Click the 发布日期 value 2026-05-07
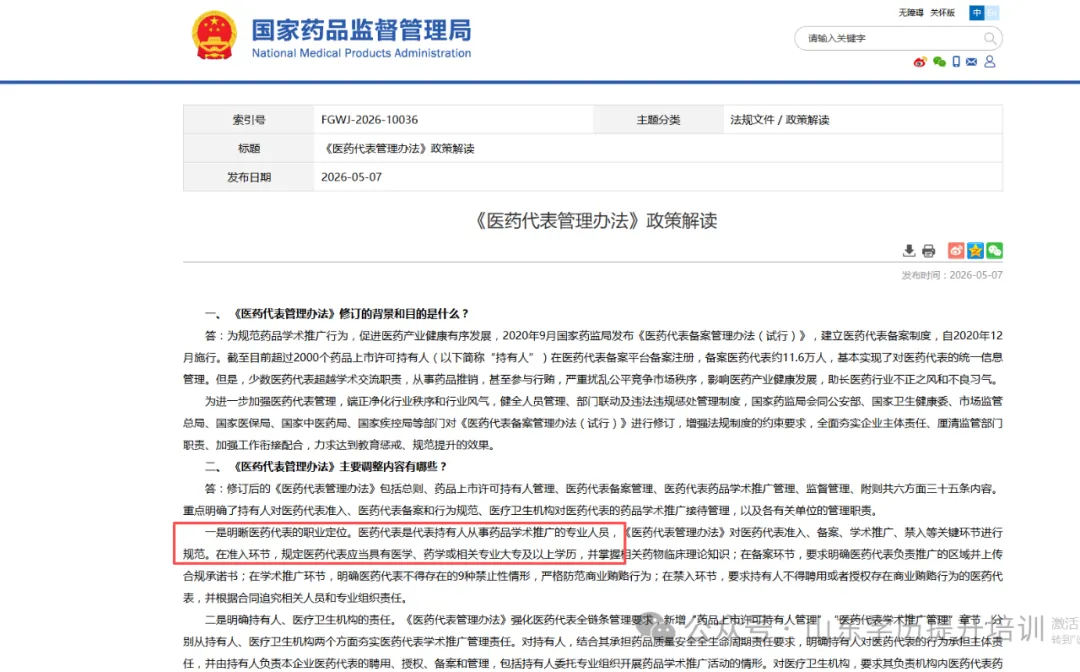This screenshot has height=672, width=1080. (x=351, y=177)
